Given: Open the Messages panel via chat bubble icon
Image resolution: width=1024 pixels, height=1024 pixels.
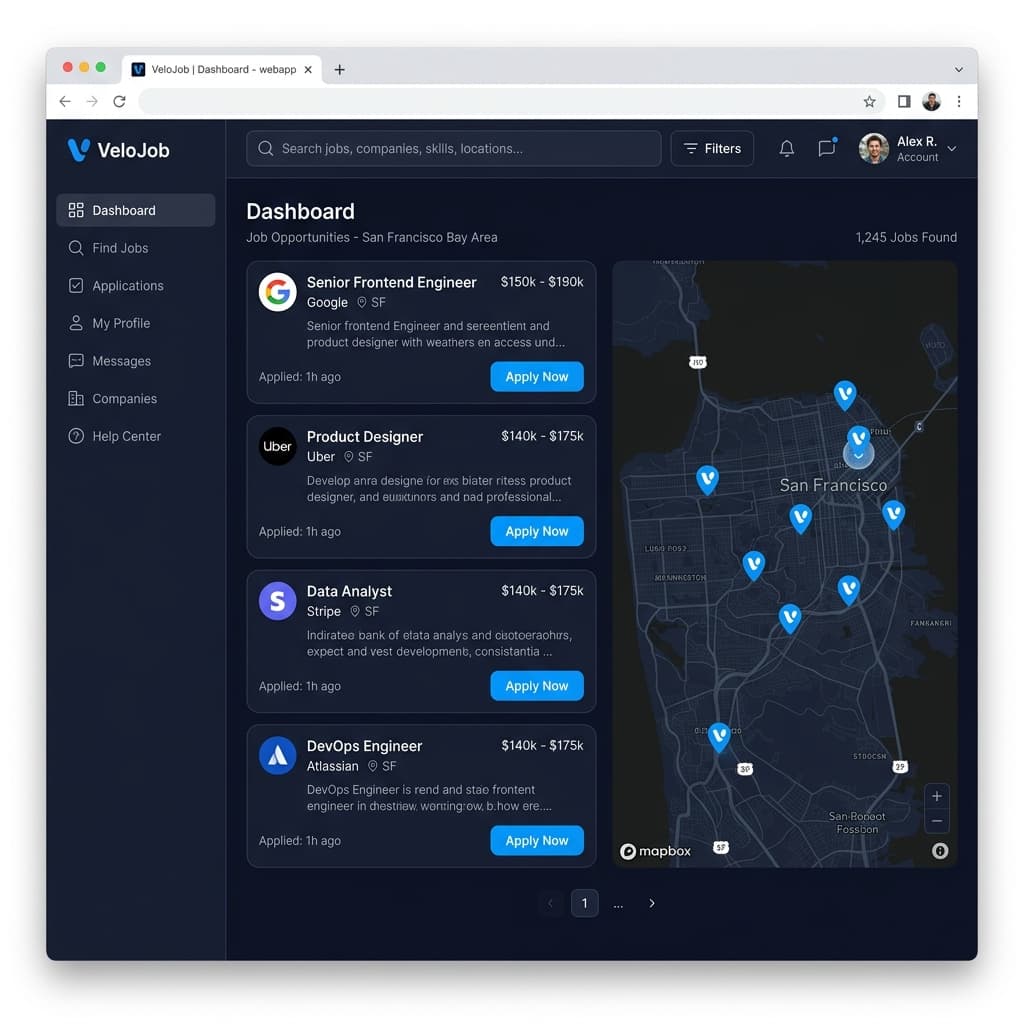Looking at the screenshot, I should click(x=827, y=148).
